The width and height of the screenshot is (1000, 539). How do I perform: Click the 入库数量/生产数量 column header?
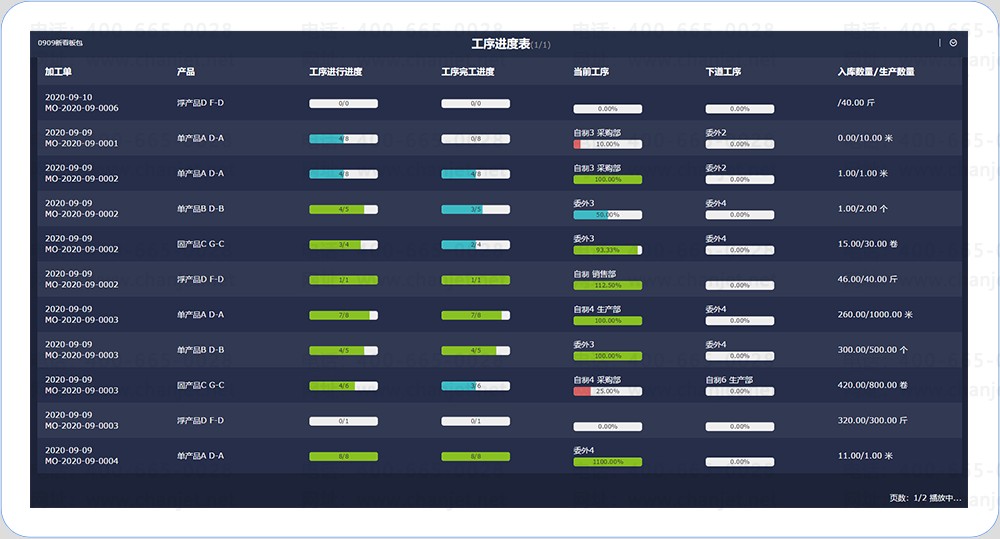click(876, 71)
